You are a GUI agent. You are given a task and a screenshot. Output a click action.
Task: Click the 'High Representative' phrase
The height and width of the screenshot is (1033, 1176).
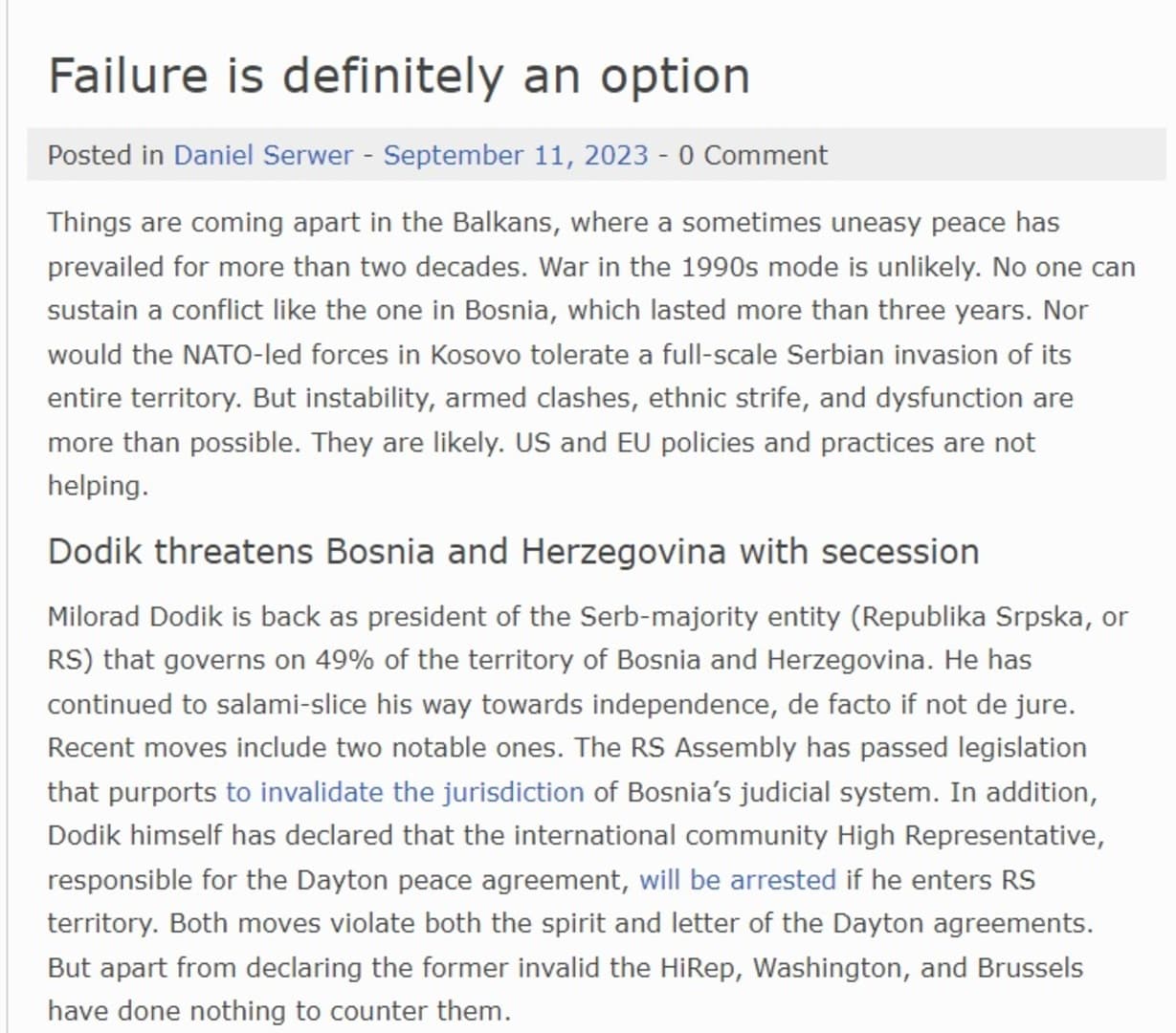coord(970,835)
